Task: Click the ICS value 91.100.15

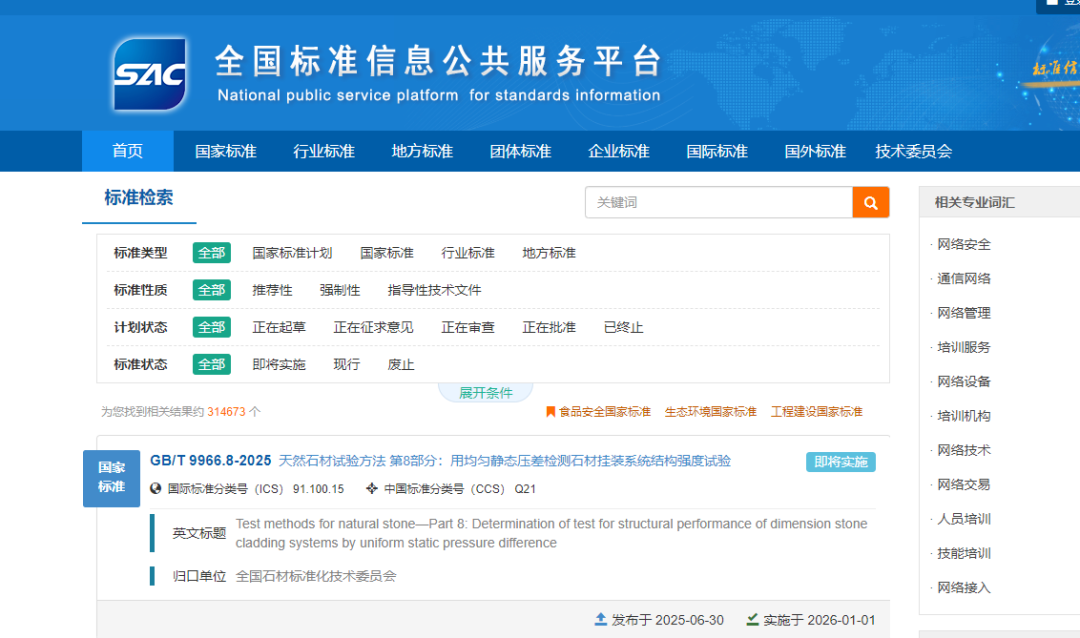Action: click(x=318, y=488)
